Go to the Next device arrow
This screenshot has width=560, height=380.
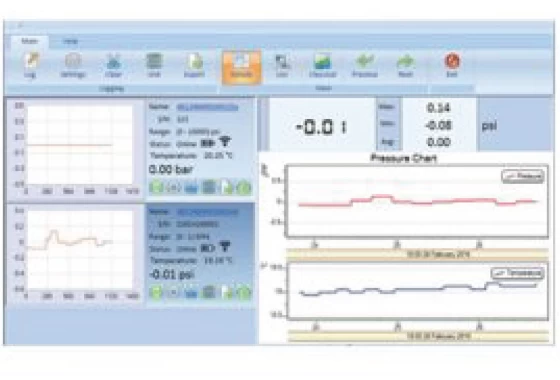(x=405, y=65)
